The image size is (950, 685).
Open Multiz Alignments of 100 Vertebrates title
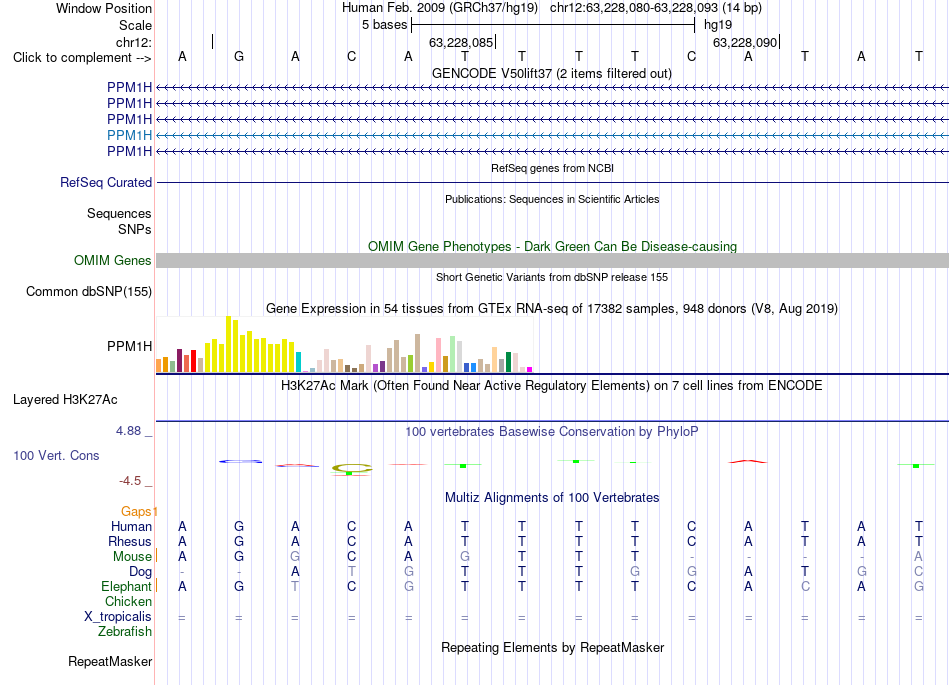(552, 498)
